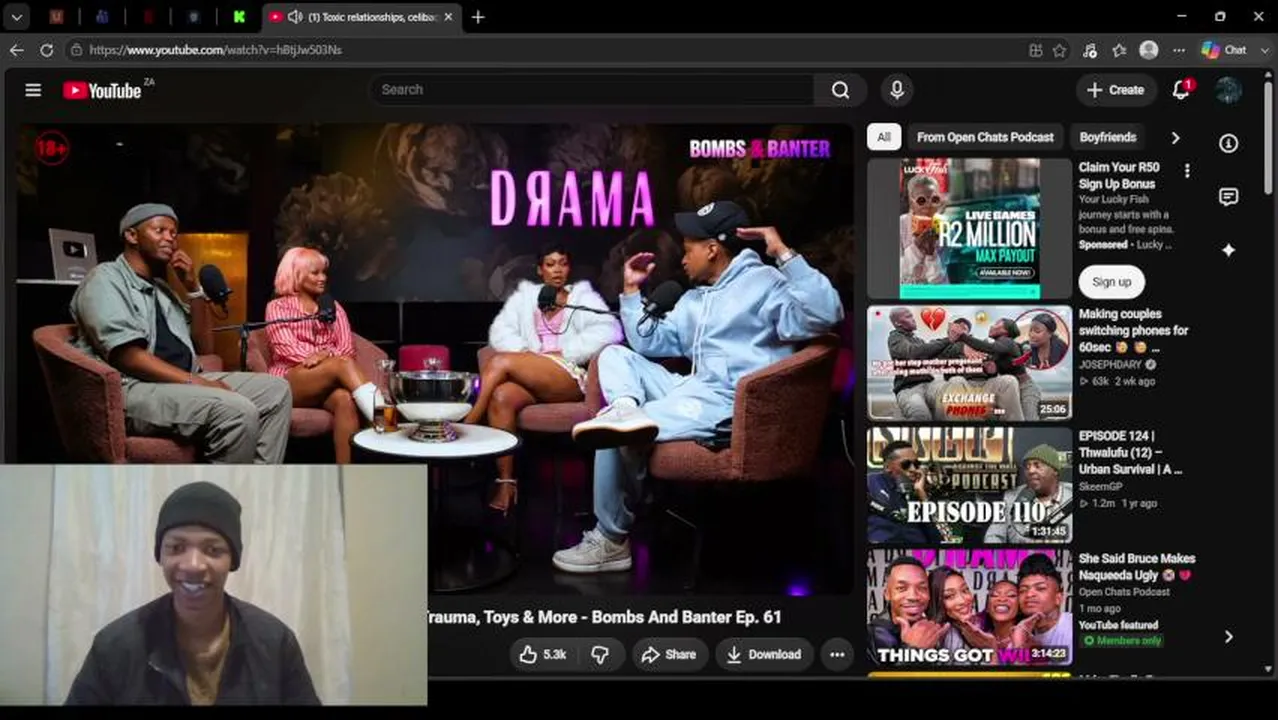Dislike the video with thumbs down

[600, 654]
